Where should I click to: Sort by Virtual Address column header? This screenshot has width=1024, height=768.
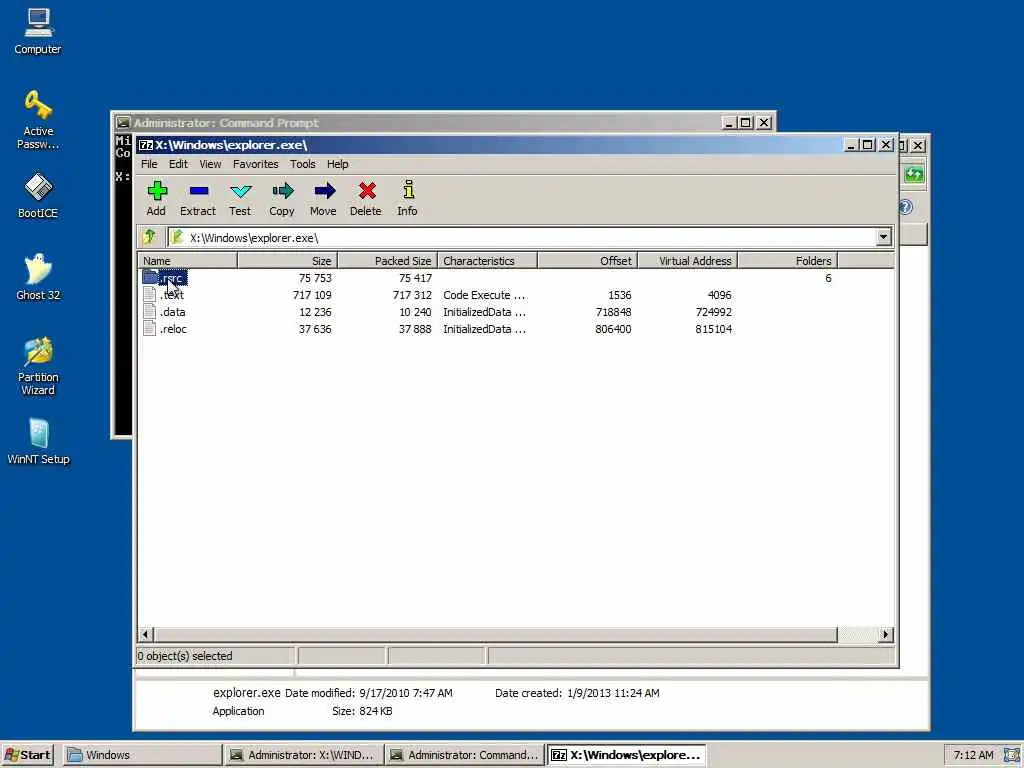pos(688,261)
